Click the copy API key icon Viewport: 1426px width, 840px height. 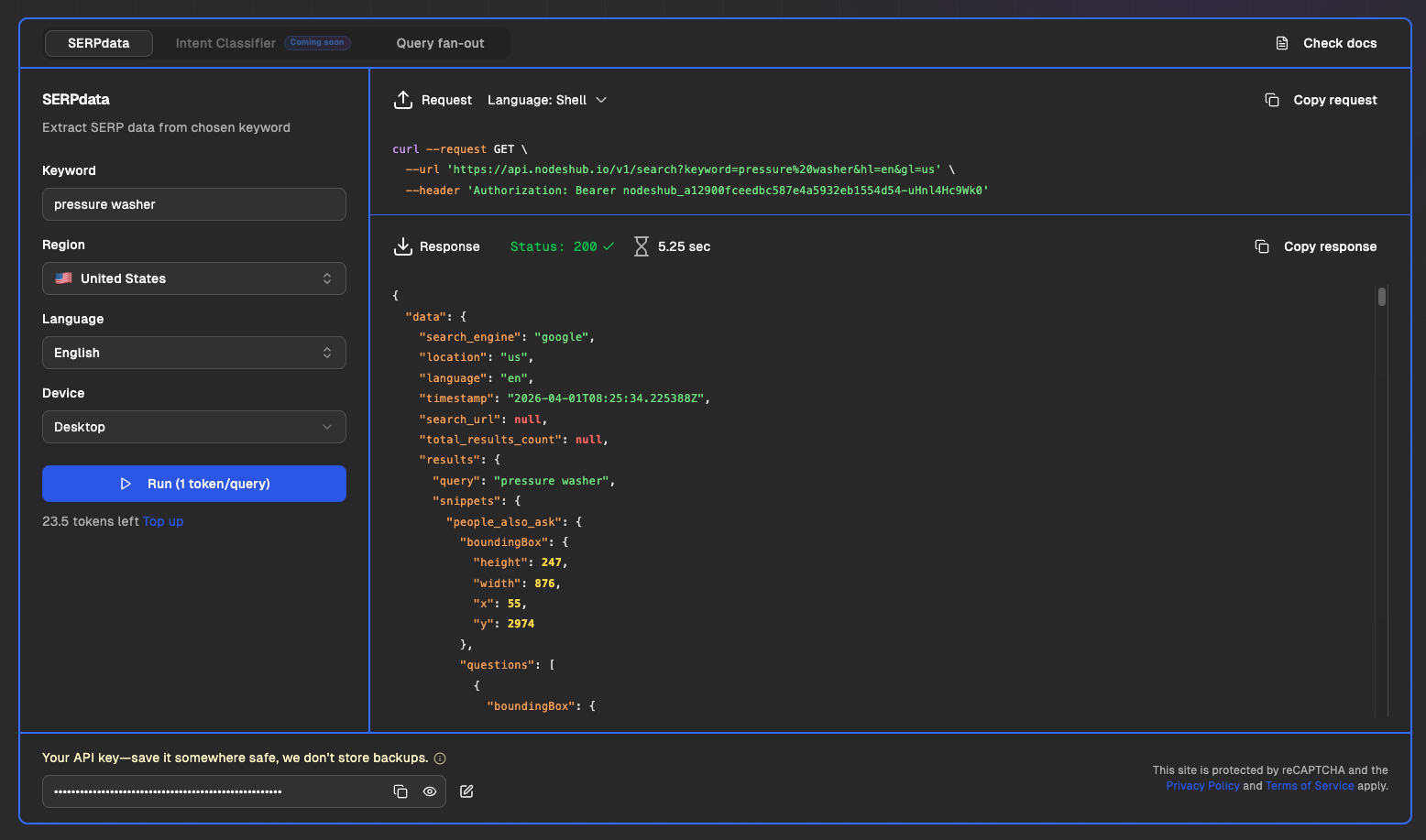[400, 791]
